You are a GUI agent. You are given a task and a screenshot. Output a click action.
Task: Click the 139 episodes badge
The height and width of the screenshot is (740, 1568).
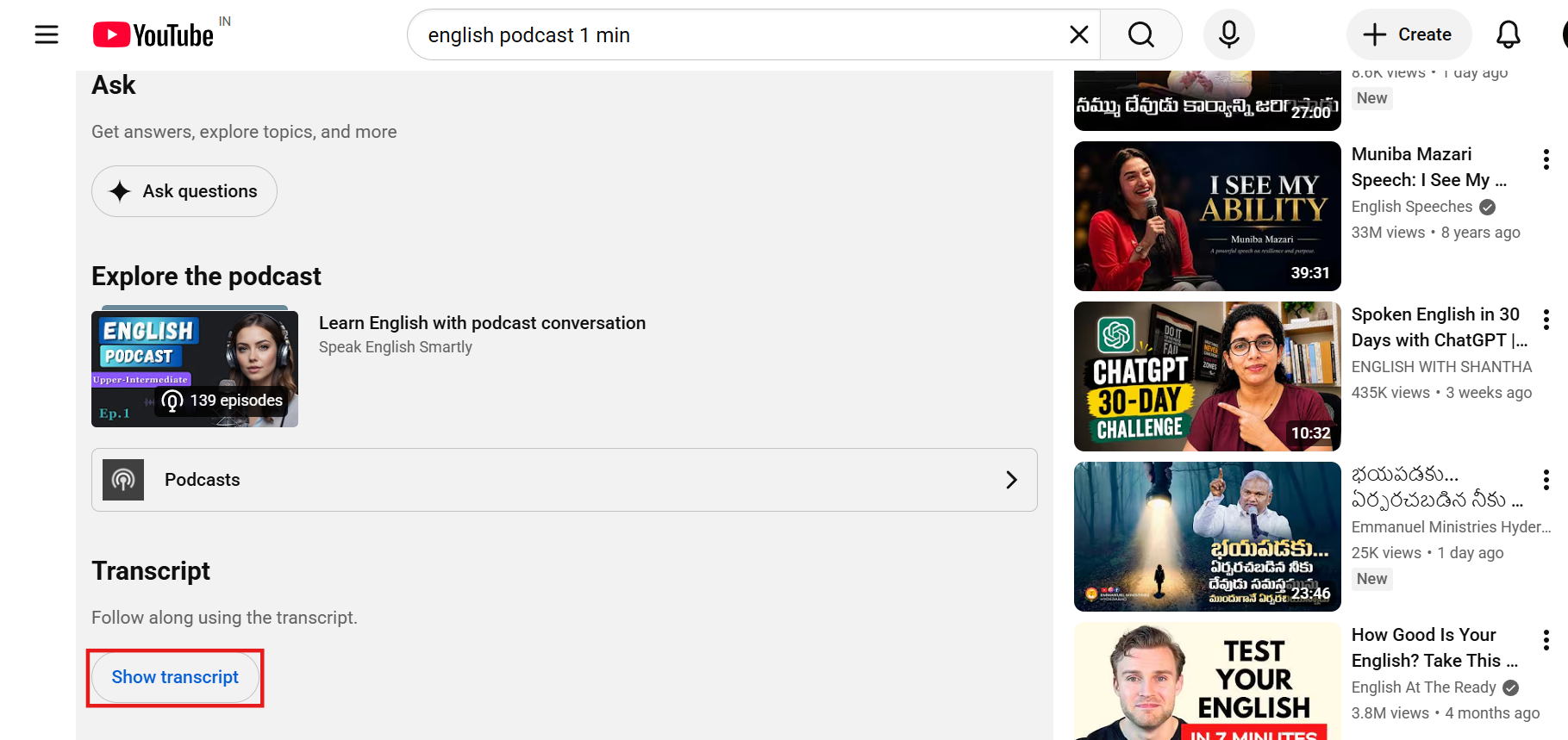tap(222, 401)
